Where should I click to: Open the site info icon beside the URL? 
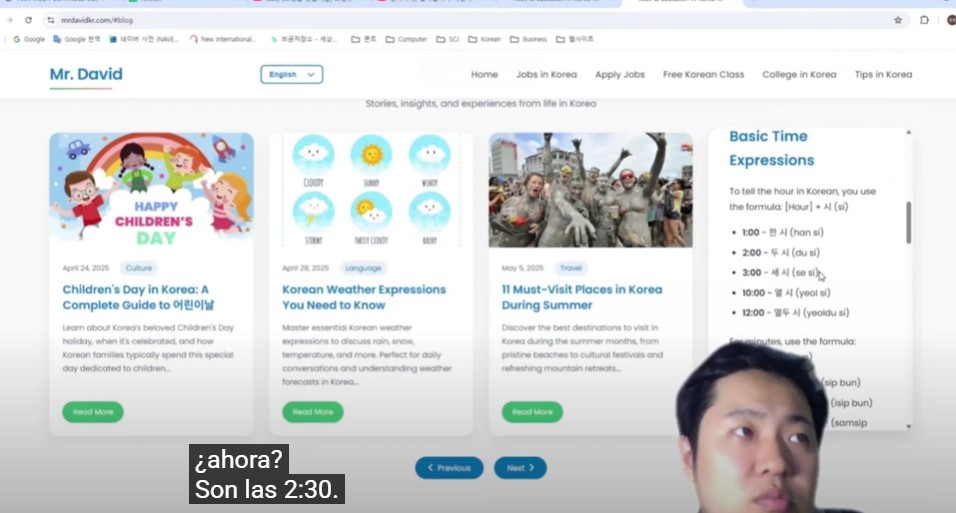50,20
